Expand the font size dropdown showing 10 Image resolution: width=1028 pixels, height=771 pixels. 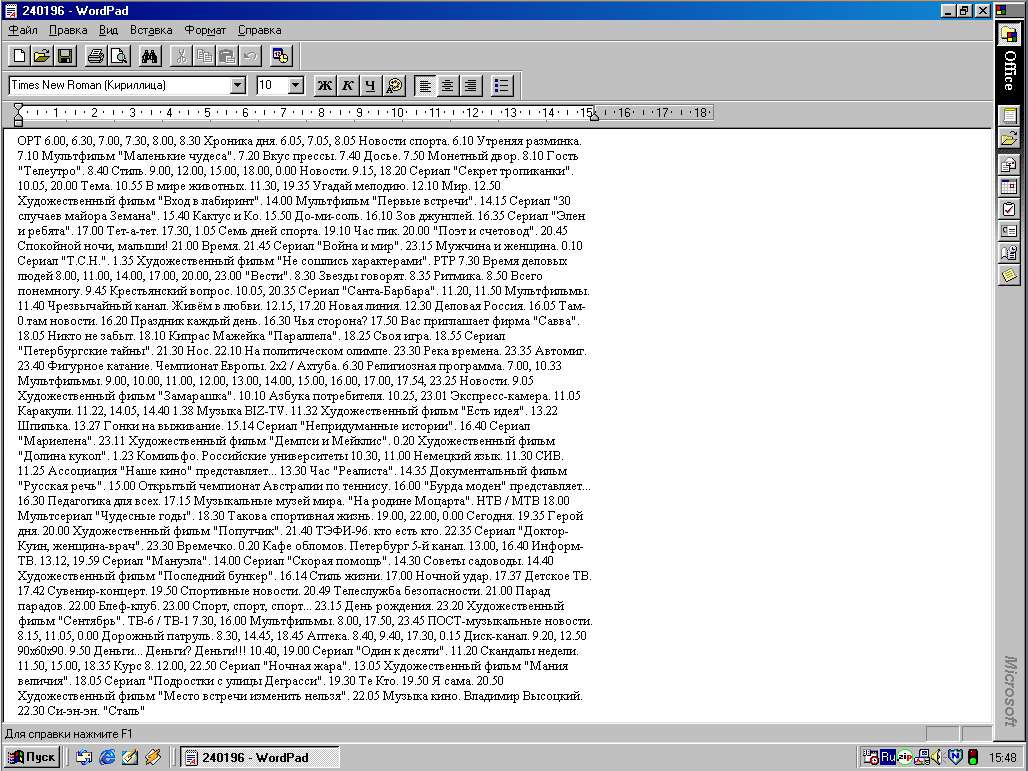tap(295, 86)
